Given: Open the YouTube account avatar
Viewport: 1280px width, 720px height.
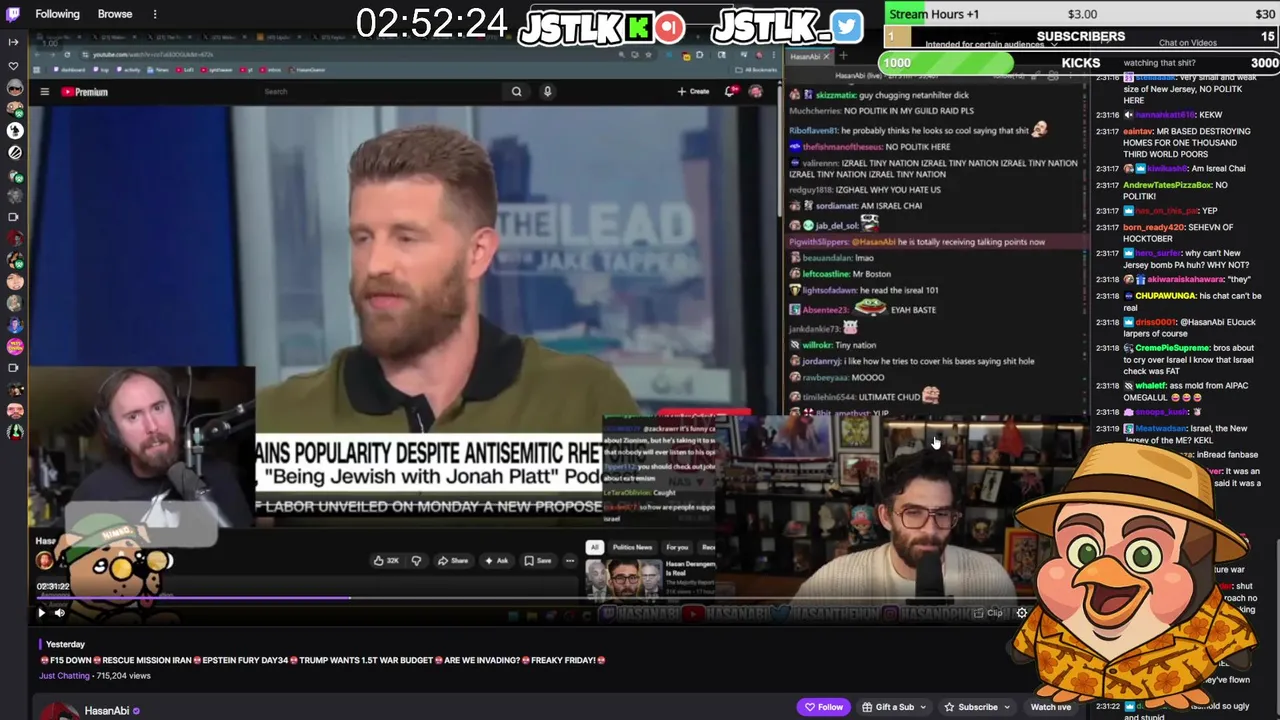Looking at the screenshot, I should [x=755, y=92].
